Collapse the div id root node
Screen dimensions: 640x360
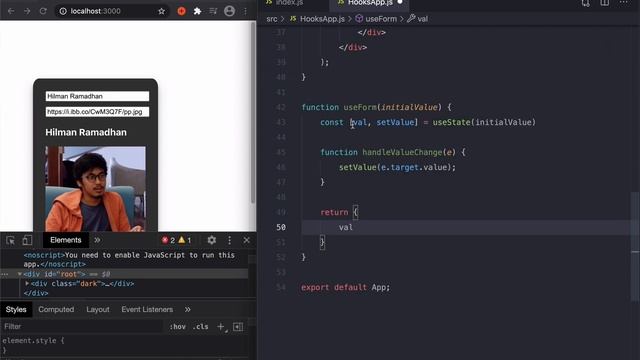click(x=20, y=274)
